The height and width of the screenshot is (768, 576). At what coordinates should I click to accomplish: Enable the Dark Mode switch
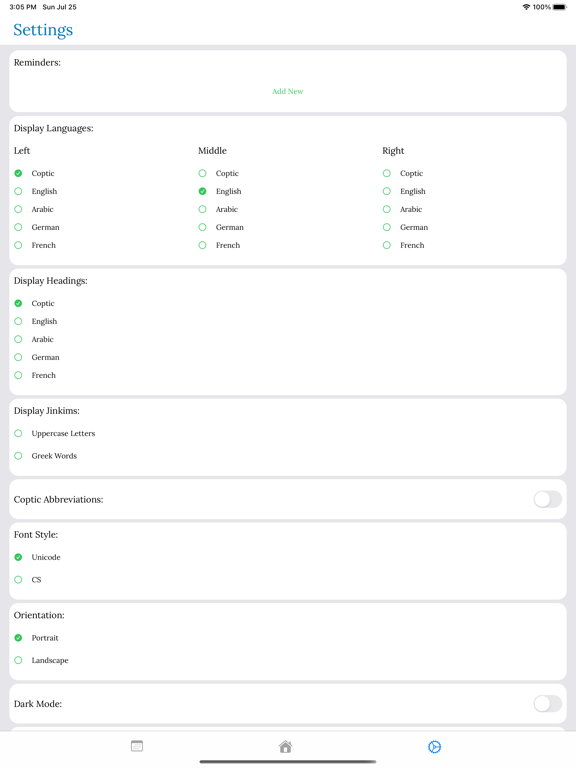click(x=548, y=704)
